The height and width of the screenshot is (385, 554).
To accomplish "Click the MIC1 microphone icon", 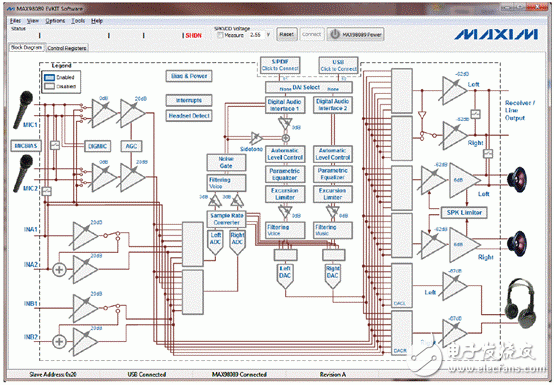I will pyautogui.click(x=24, y=109).
